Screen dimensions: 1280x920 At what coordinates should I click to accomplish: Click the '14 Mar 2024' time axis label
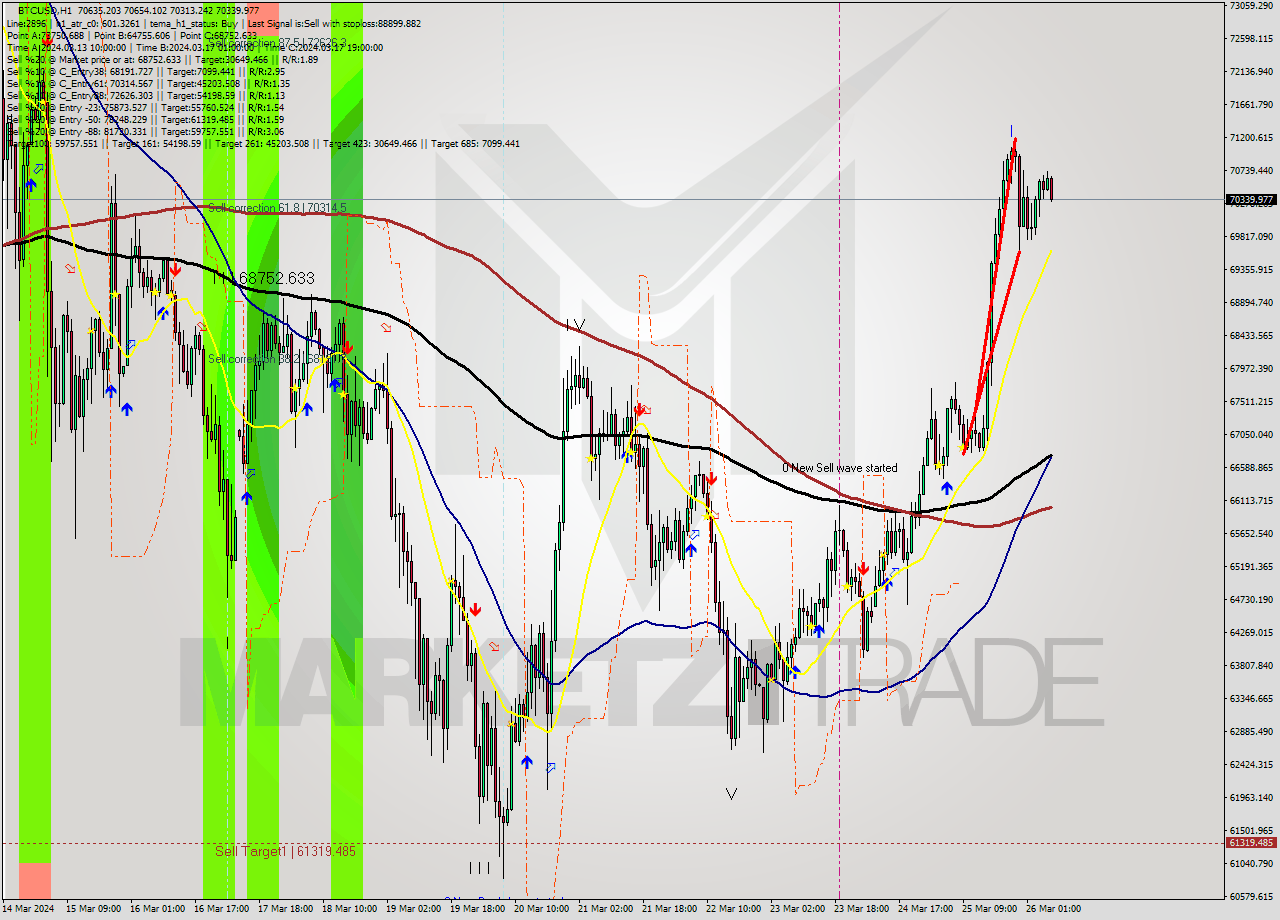click(x=28, y=909)
